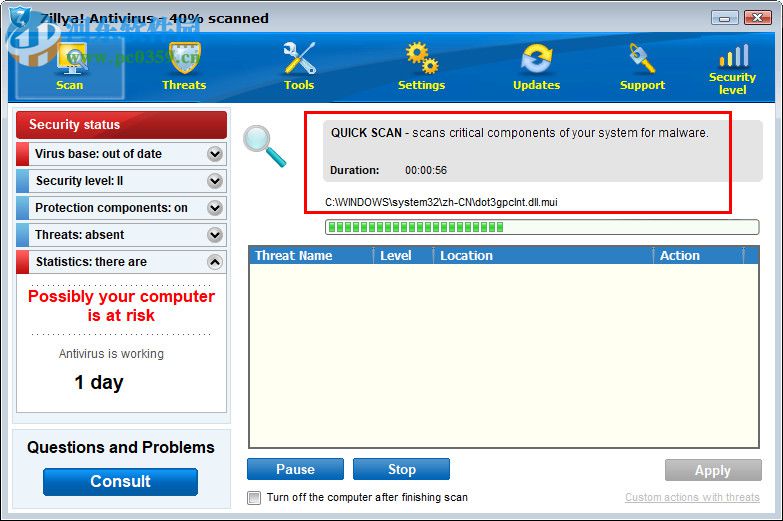Click the greyed-out Apply button
This screenshot has height=521, width=783.
pos(713,470)
